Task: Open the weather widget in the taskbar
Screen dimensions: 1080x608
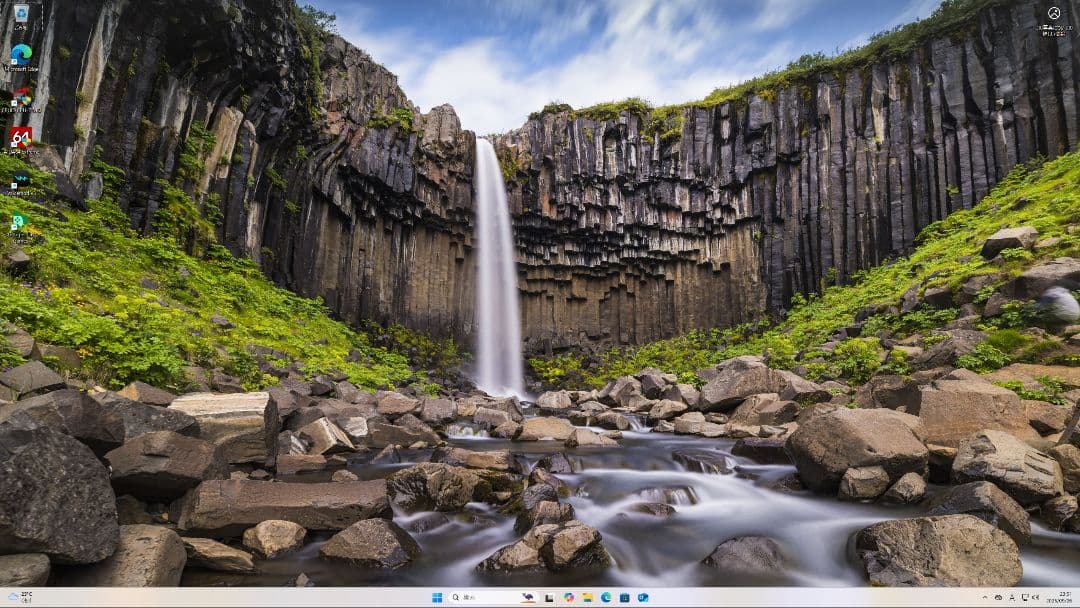Action: (x=20, y=597)
